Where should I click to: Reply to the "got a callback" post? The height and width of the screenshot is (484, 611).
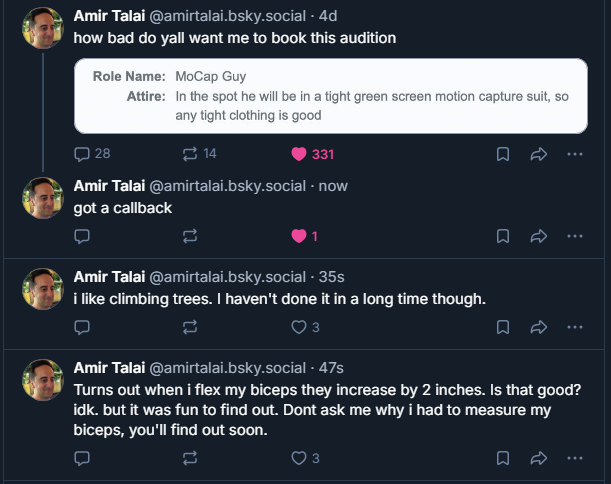point(83,236)
